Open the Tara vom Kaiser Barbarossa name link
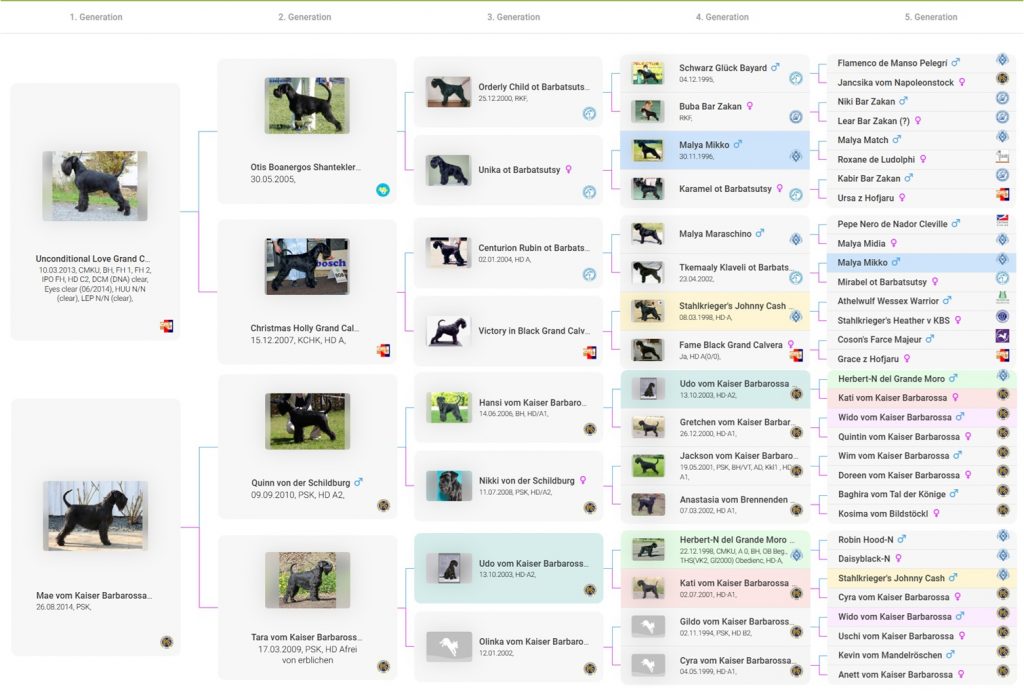This screenshot has height=691, width=1024. coord(306,637)
